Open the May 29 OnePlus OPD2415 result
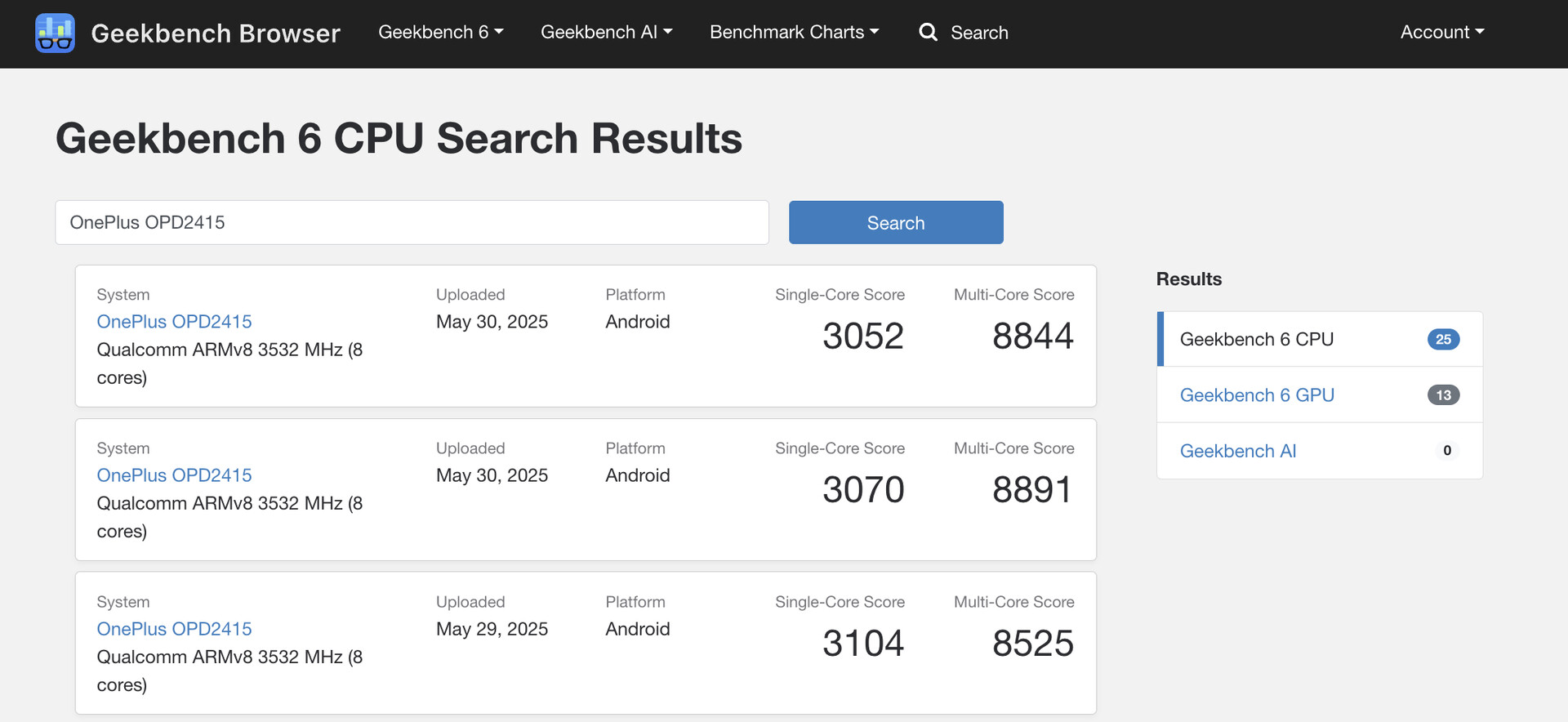Screen dimensions: 1568x722 click(174, 629)
